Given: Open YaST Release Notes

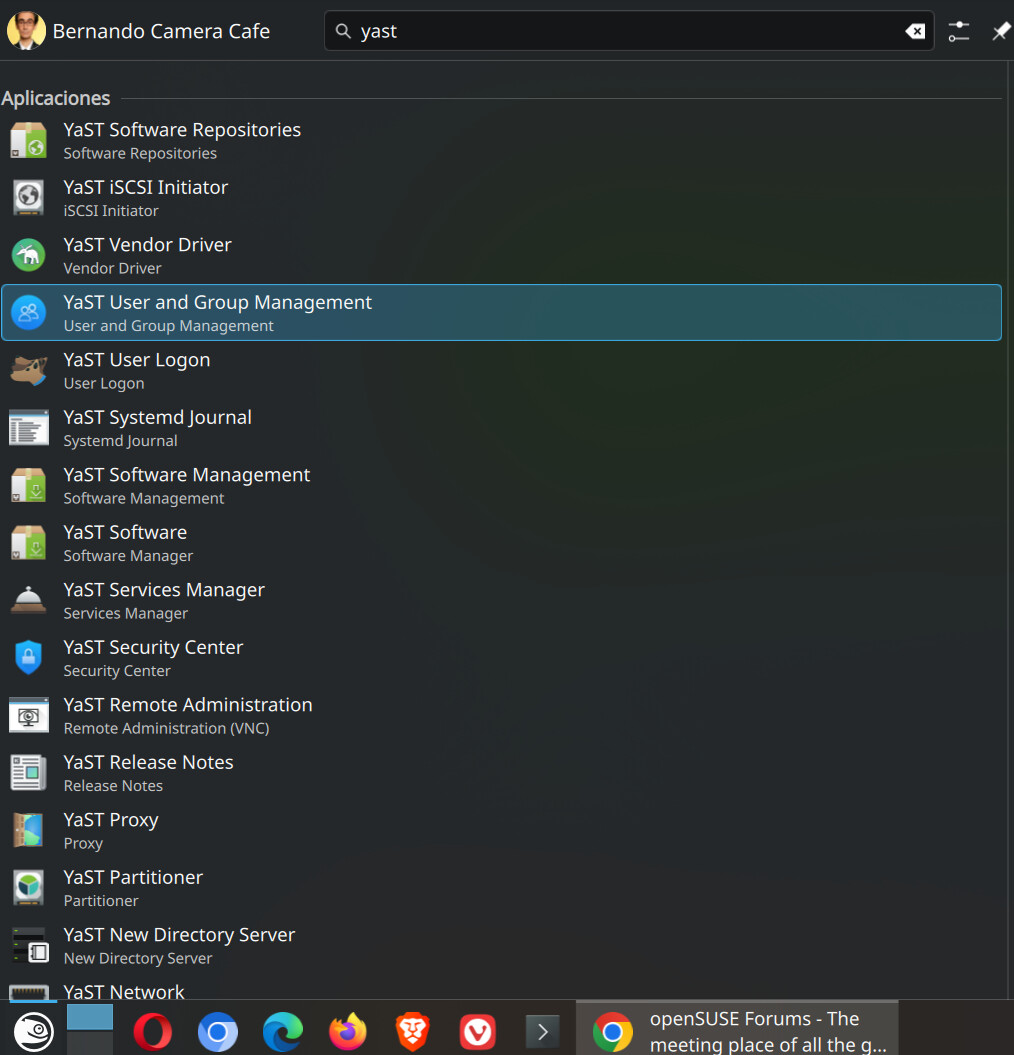Looking at the screenshot, I should (x=148, y=773).
